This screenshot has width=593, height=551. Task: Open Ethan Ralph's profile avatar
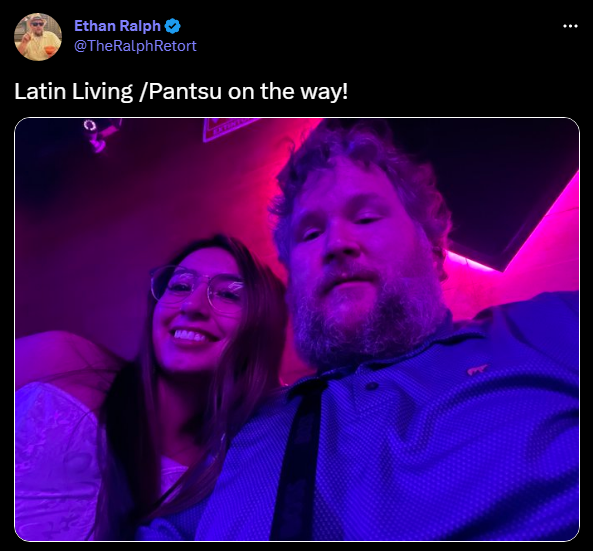point(38,37)
